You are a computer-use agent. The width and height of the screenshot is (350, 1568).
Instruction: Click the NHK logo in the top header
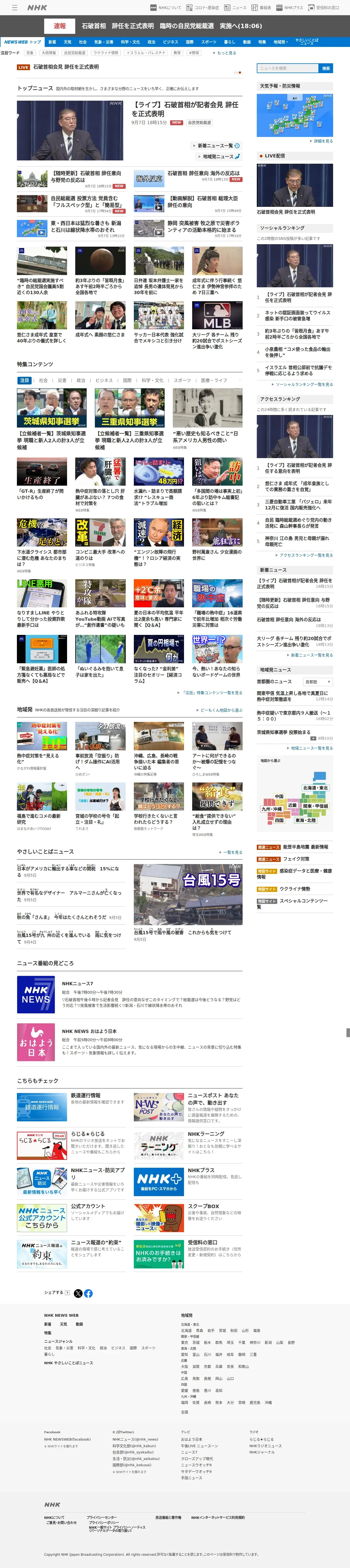click(37, 8)
